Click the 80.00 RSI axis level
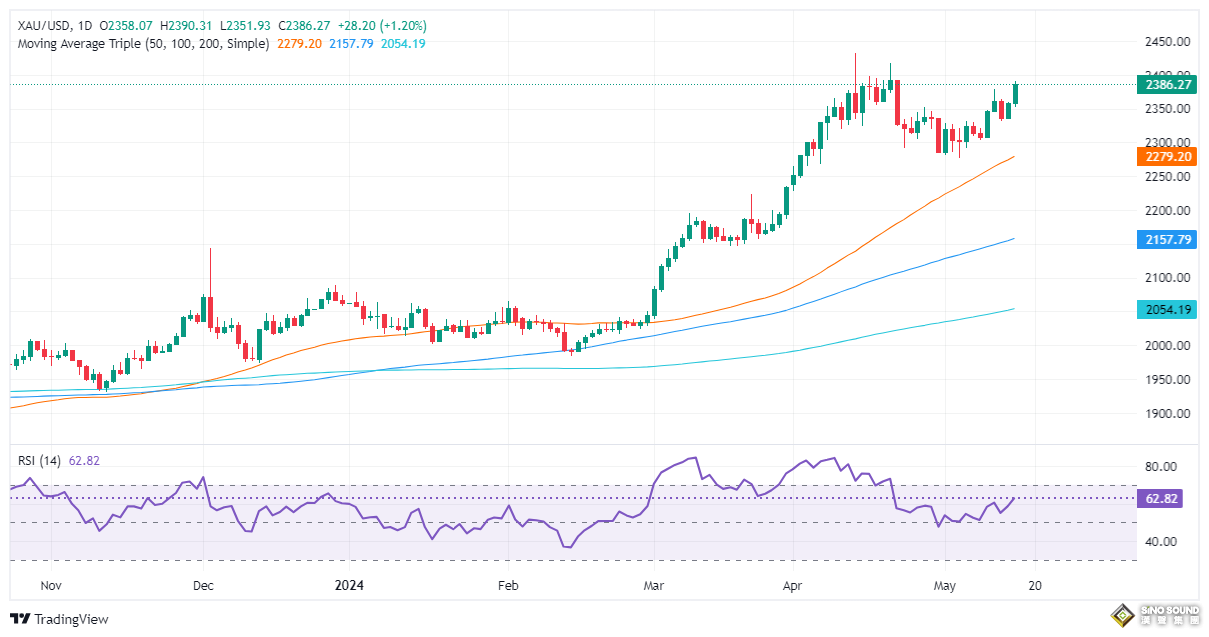The width and height of the screenshot is (1209, 637). tap(1160, 467)
